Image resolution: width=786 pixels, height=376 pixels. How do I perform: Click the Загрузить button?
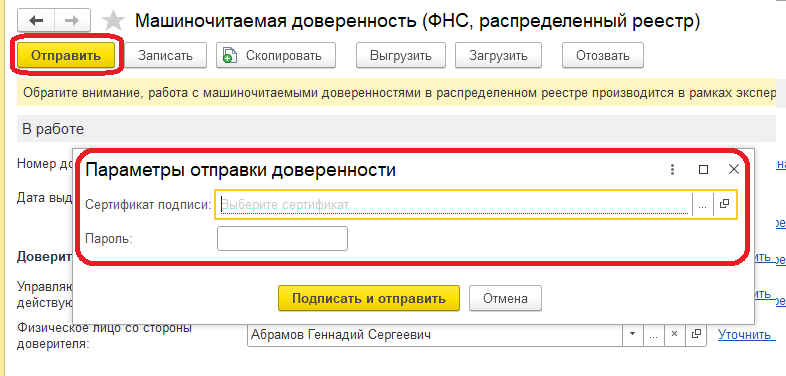tap(498, 55)
